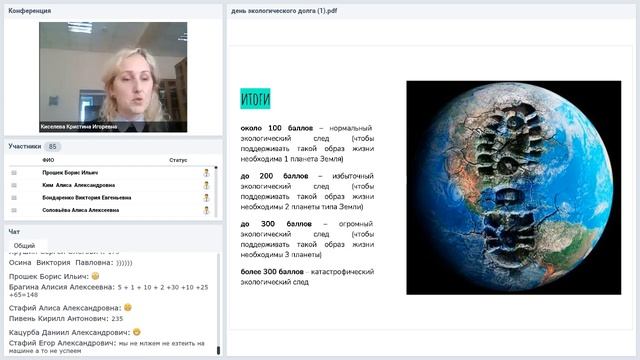Click Брагина Алисия Алексеевна's calculation message
Image resolution: width=640 pixels, height=360 pixels.
coord(109,291)
